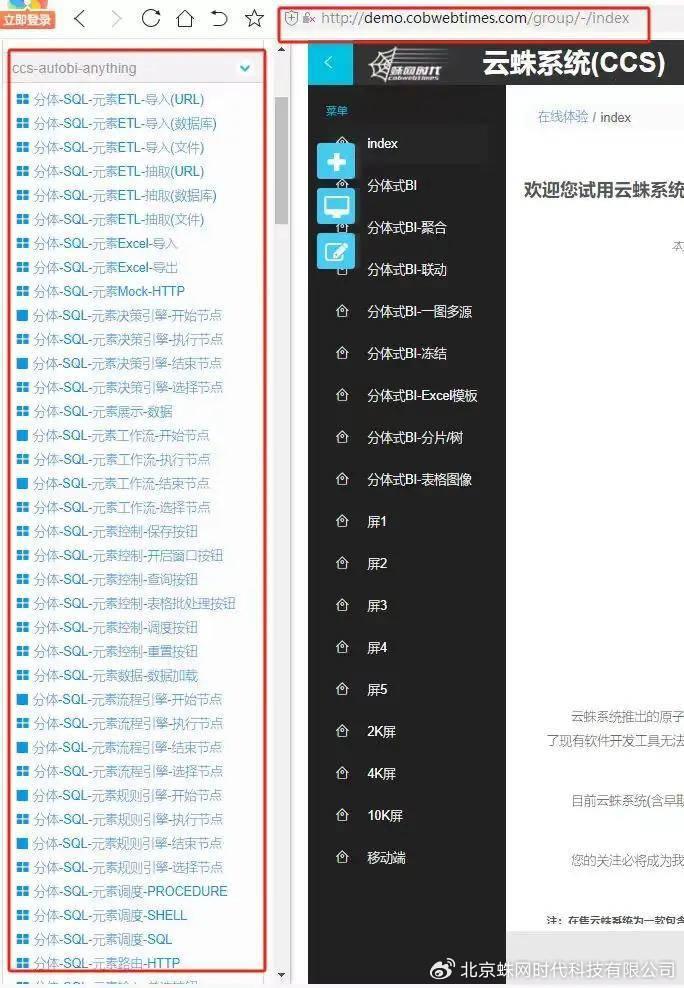Click scrollbar down arrow of left panel

[x=281, y=975]
